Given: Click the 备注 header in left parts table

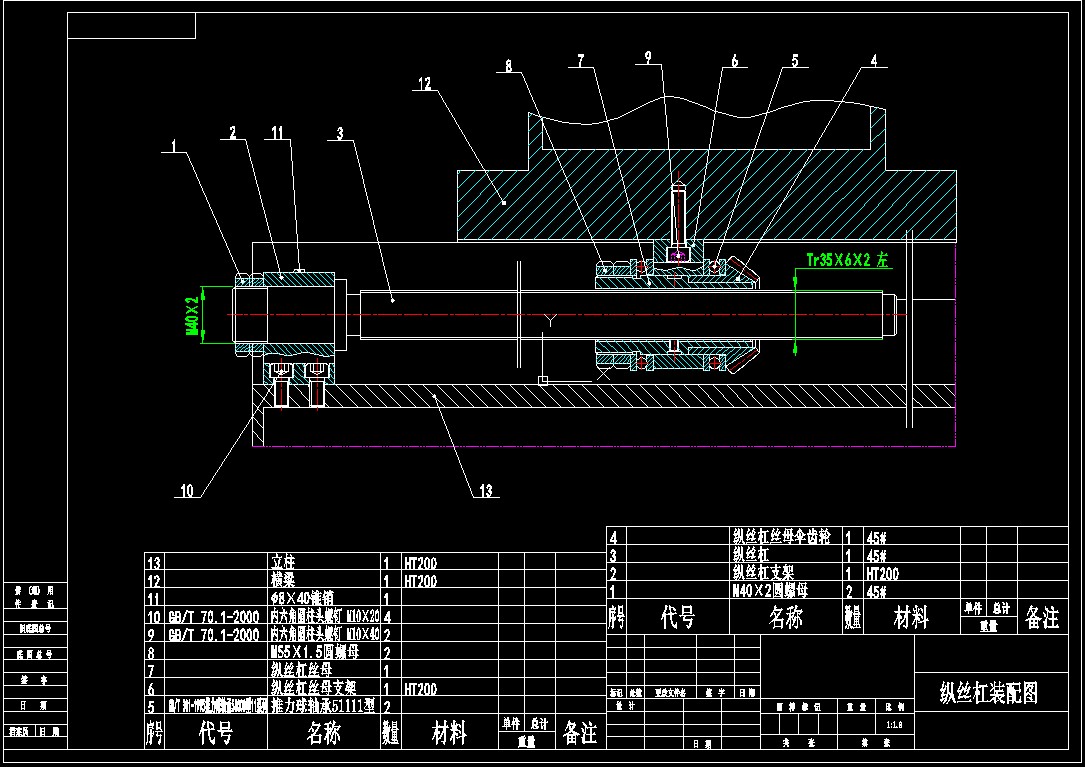Looking at the screenshot, I should [x=580, y=732].
